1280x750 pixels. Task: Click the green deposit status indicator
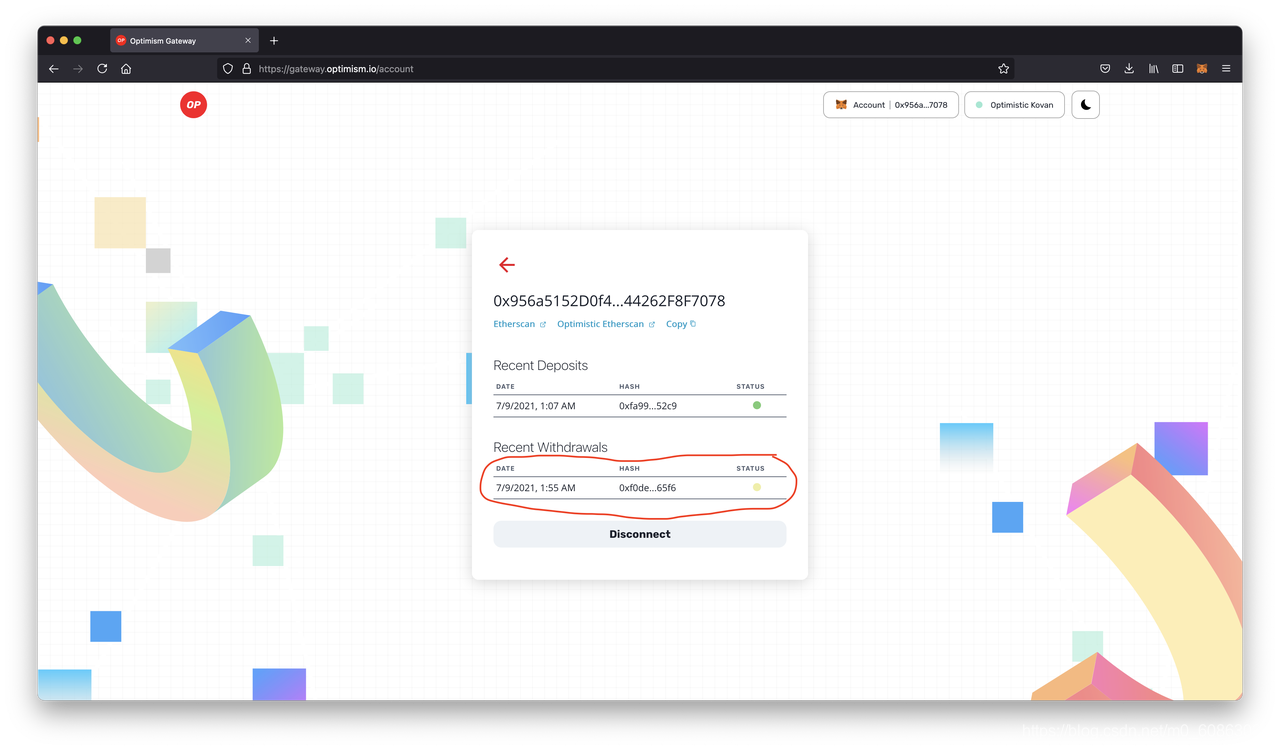click(757, 406)
